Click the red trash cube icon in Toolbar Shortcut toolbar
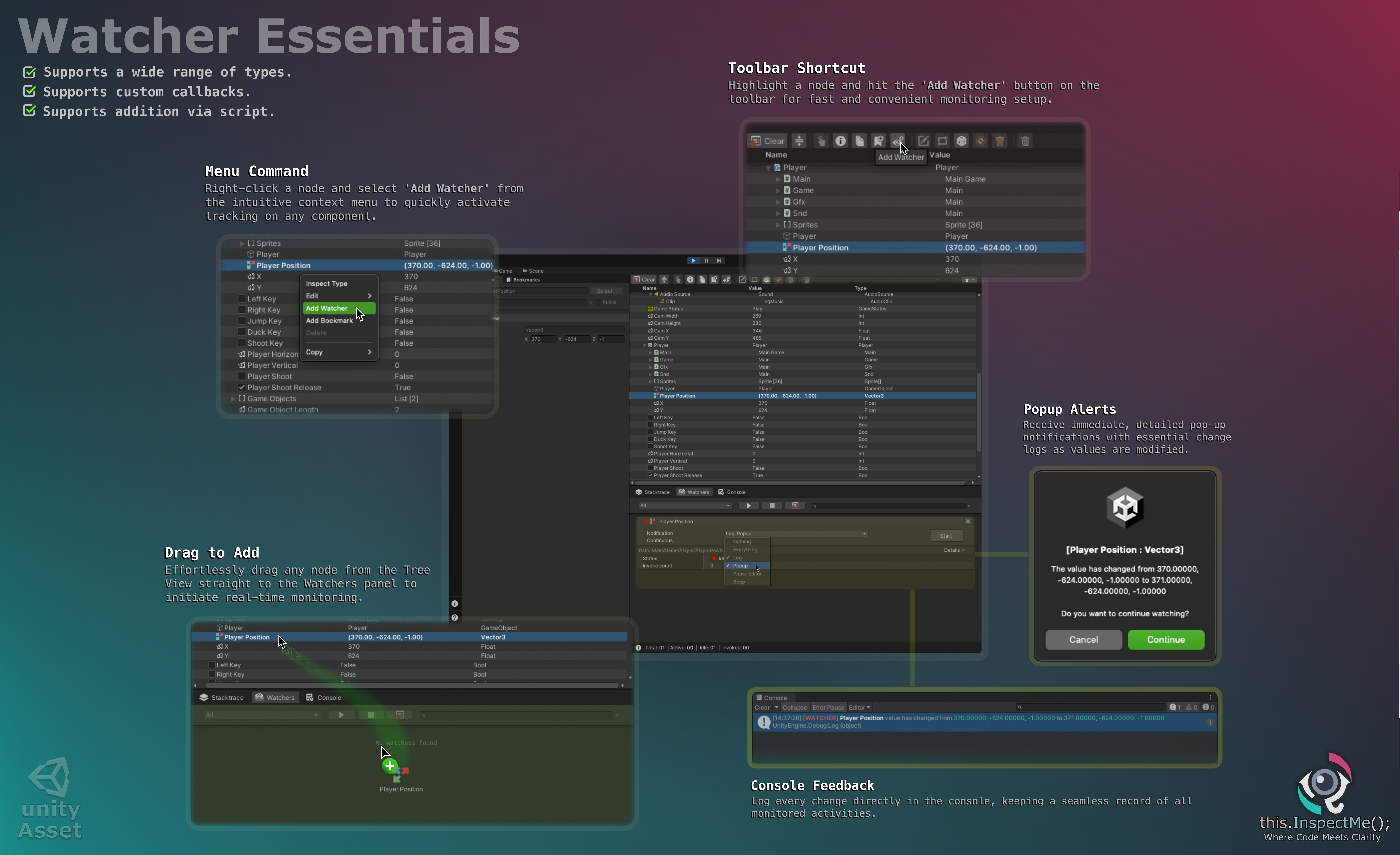Image resolution: width=1400 pixels, height=855 pixels. tap(1000, 141)
